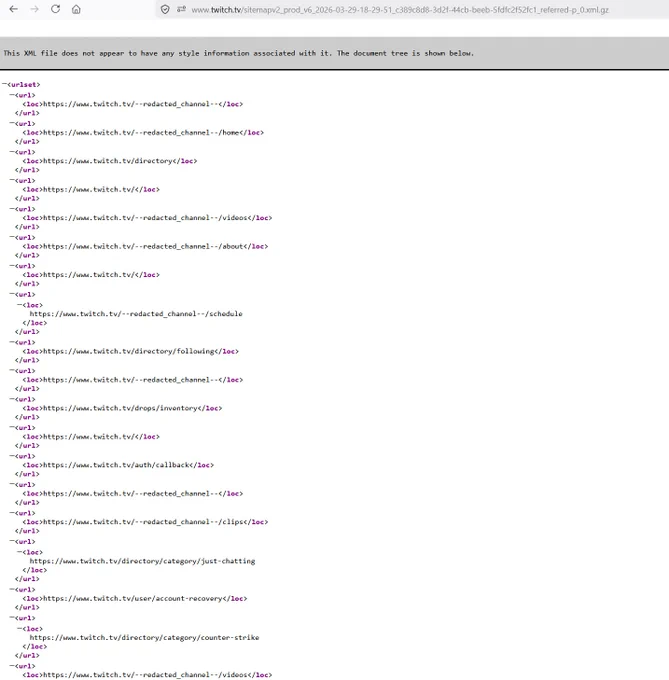Collapse the root urlset node
Screen dimensions: 669x680
click(4, 84)
